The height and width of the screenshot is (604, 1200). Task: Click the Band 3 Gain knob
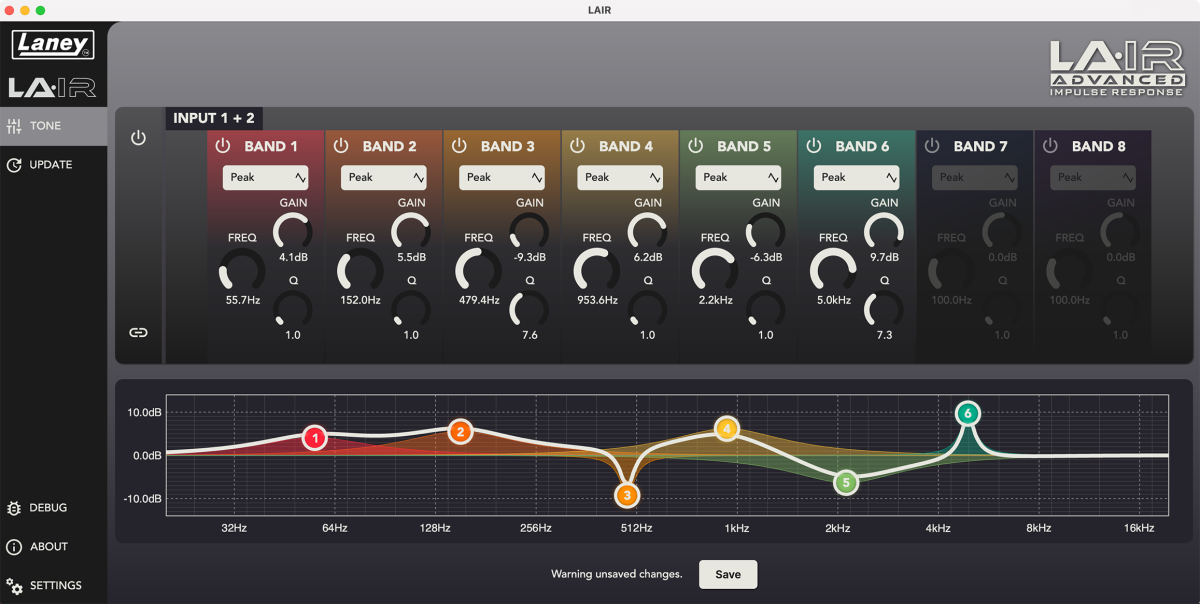coord(529,232)
